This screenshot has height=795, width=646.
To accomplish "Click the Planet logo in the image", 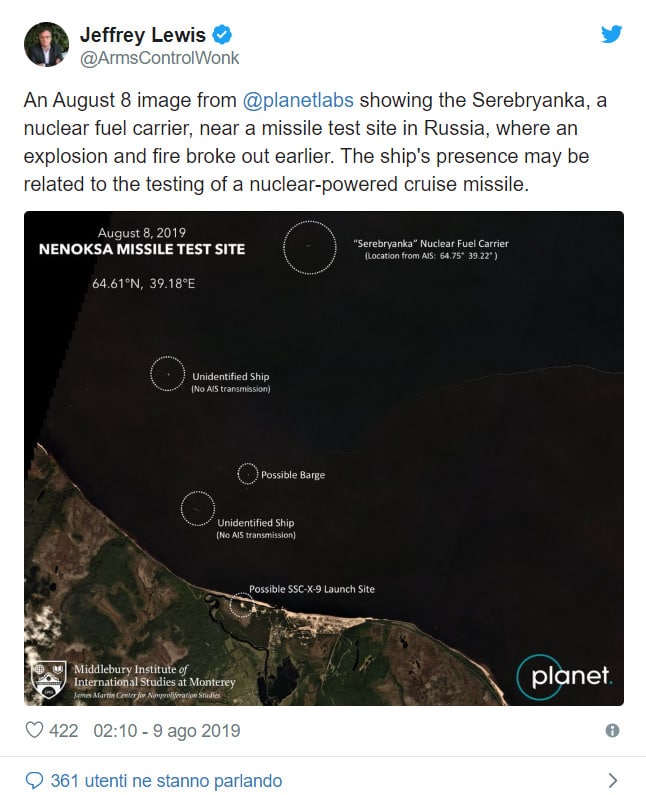I will (564, 677).
